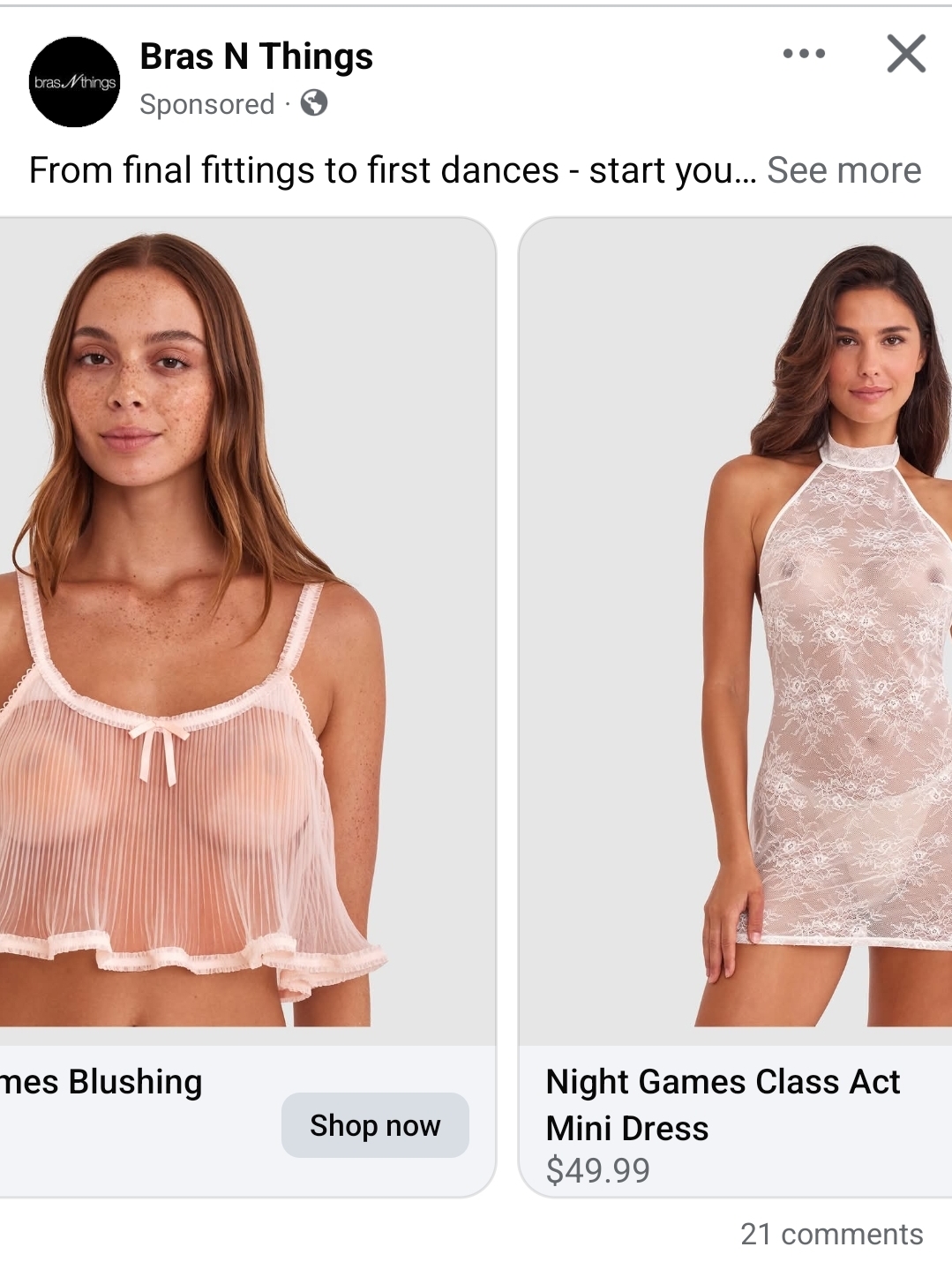Open the Night Games Class Act Mini Dress title
Screen dimensions: 952x1262
pyautogui.click(x=723, y=1104)
